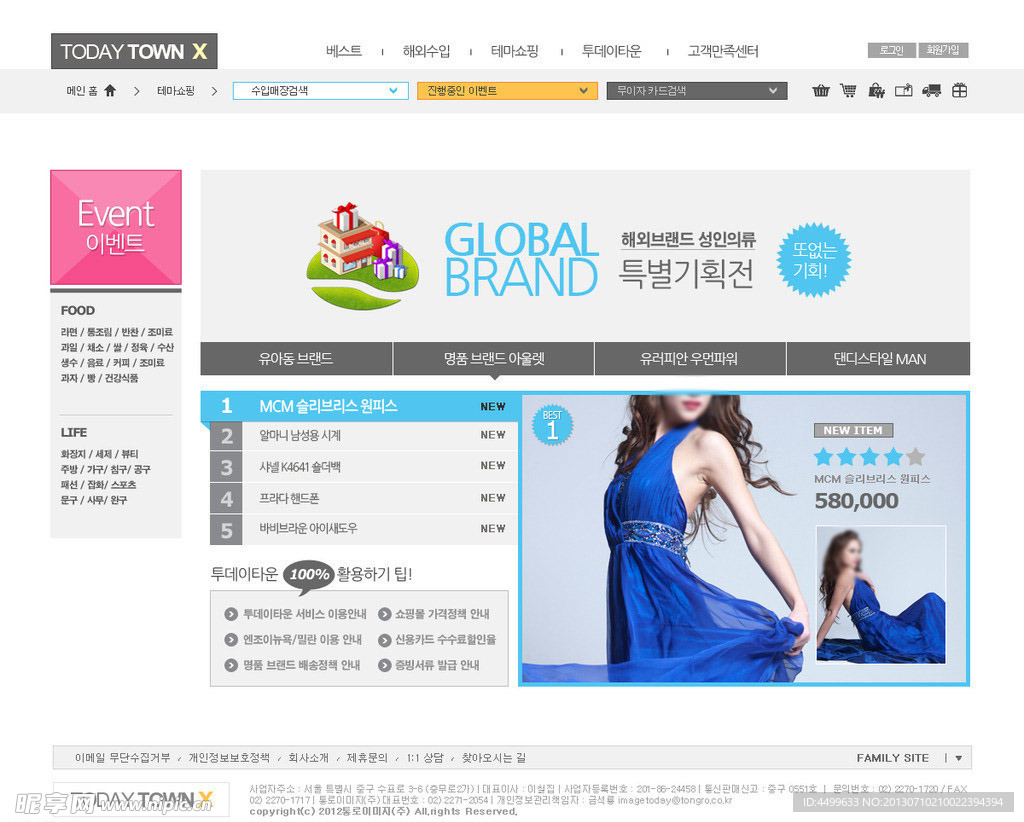Select the 해외수입 menu item

(x=426, y=51)
